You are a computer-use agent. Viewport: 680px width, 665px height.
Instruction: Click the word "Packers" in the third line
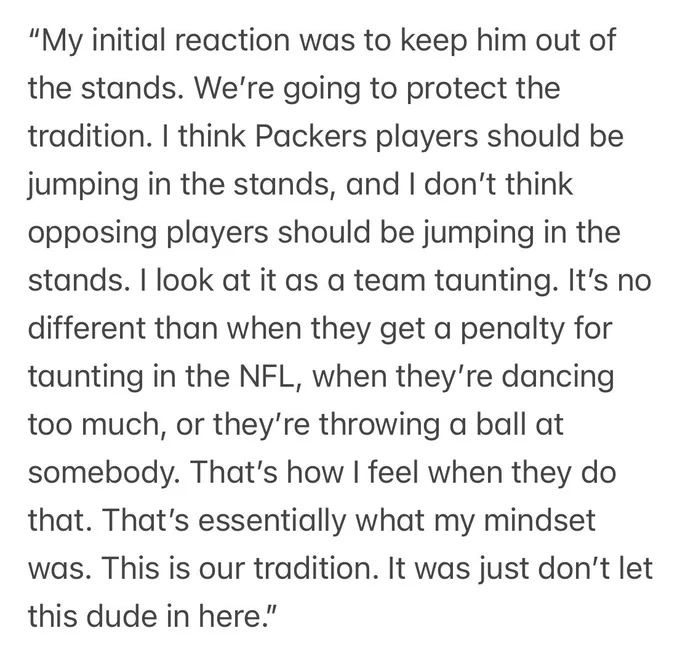311,136
